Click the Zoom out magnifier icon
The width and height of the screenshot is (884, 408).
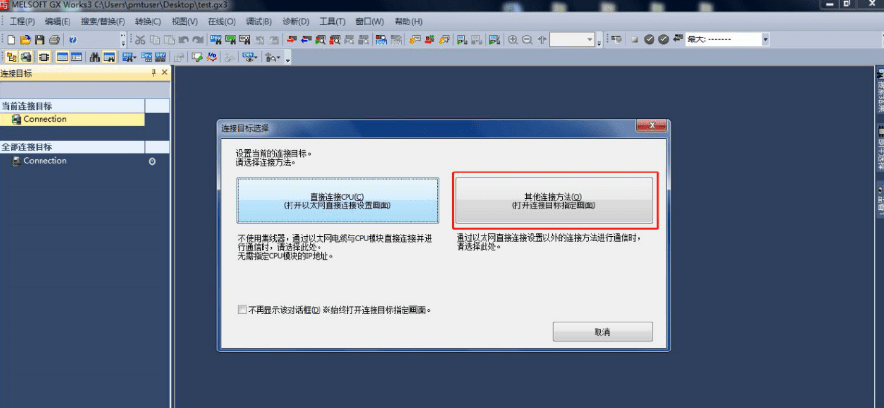[527, 40]
